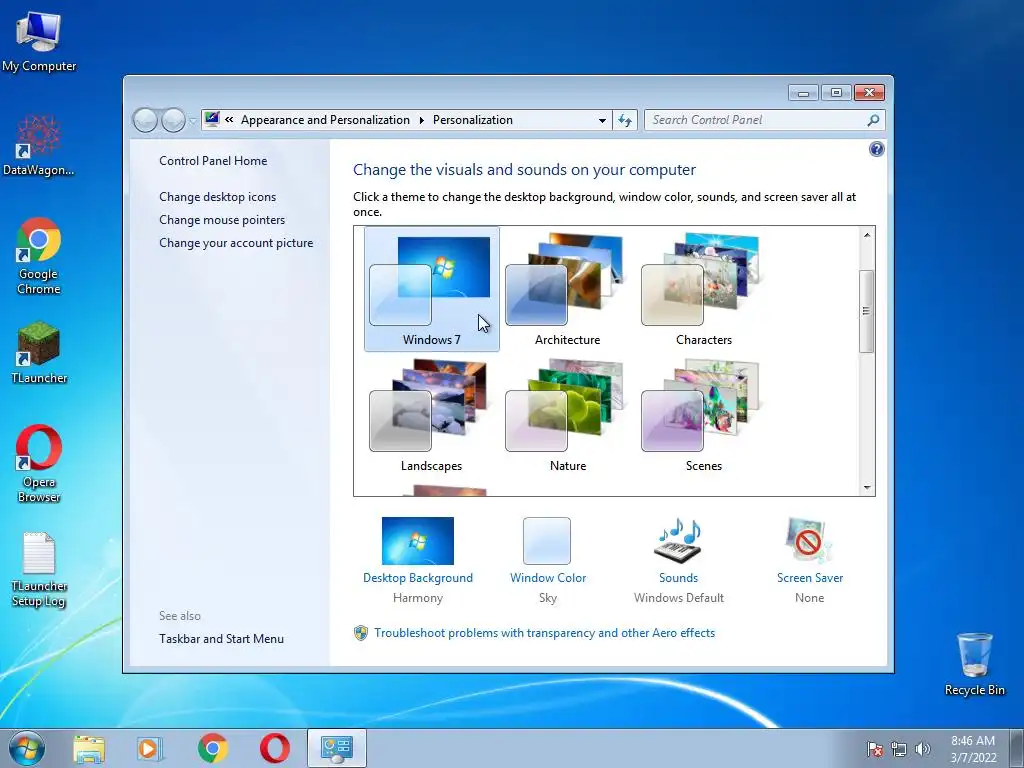Click the Back navigation button
The height and width of the screenshot is (768, 1024).
[x=146, y=120]
